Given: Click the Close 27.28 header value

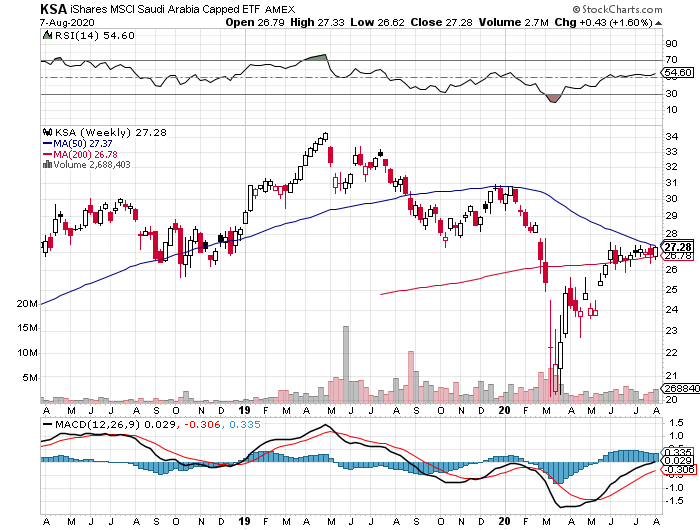Looking at the screenshot, I should point(442,22).
